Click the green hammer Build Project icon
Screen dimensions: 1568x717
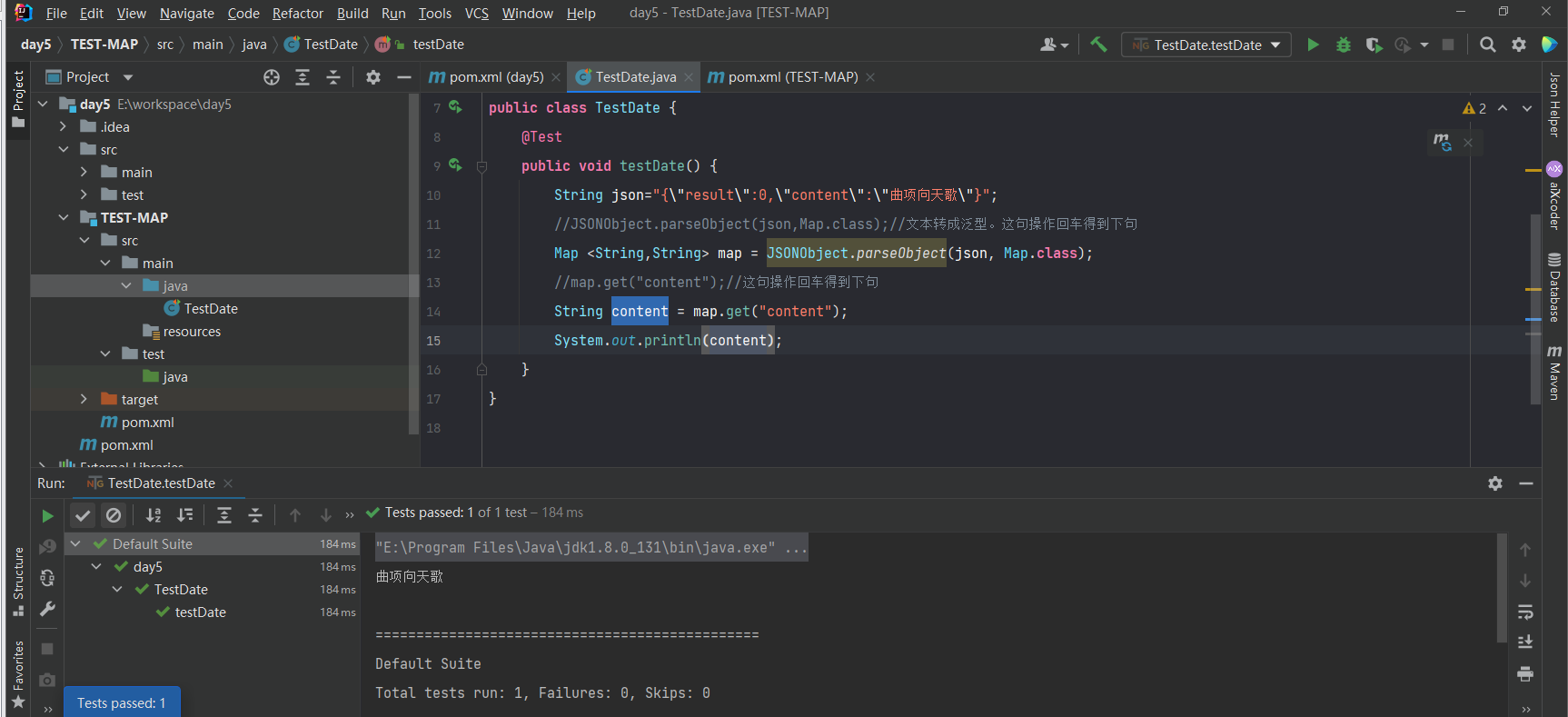(1098, 45)
